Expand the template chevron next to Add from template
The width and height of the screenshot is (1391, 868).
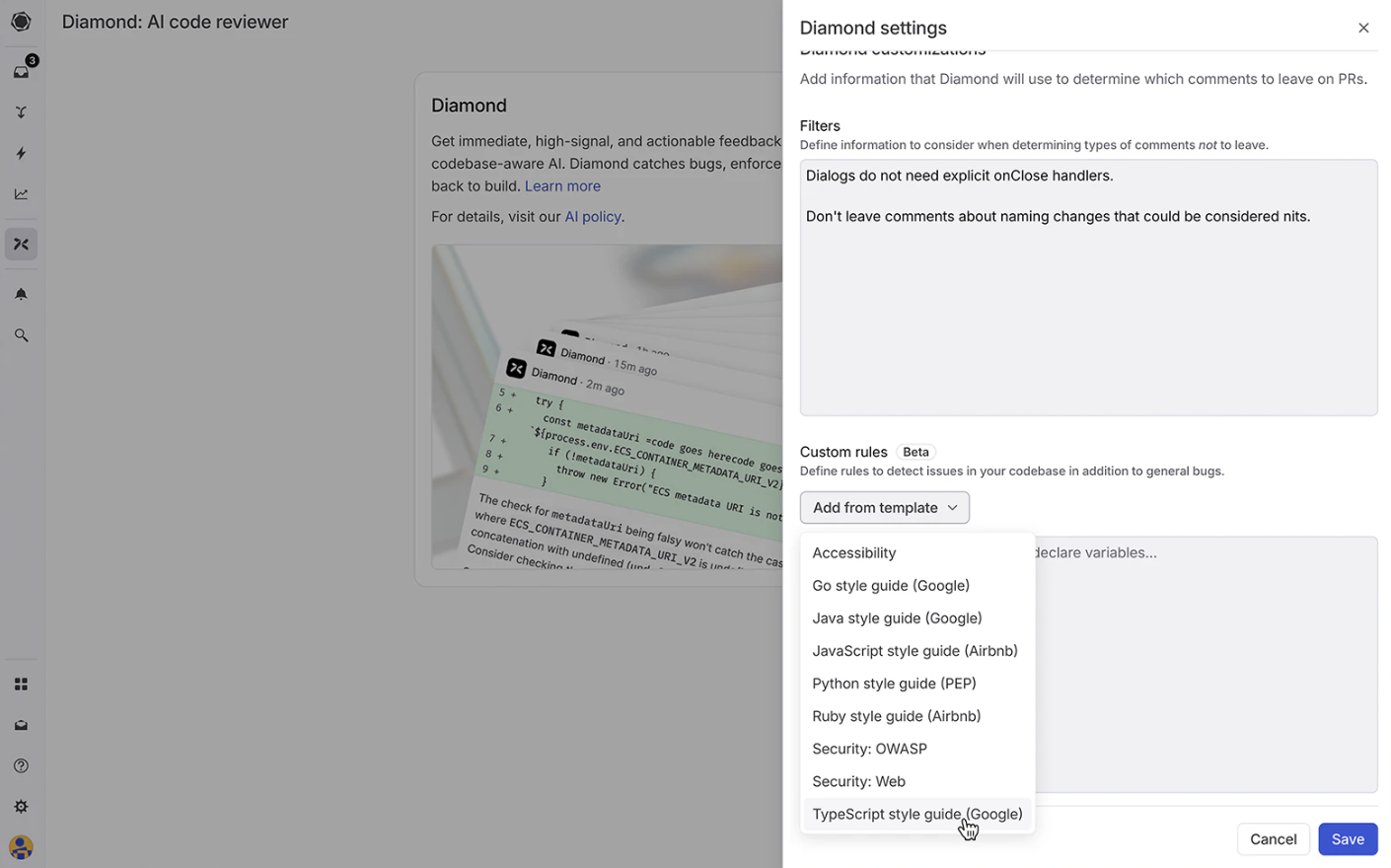952,507
